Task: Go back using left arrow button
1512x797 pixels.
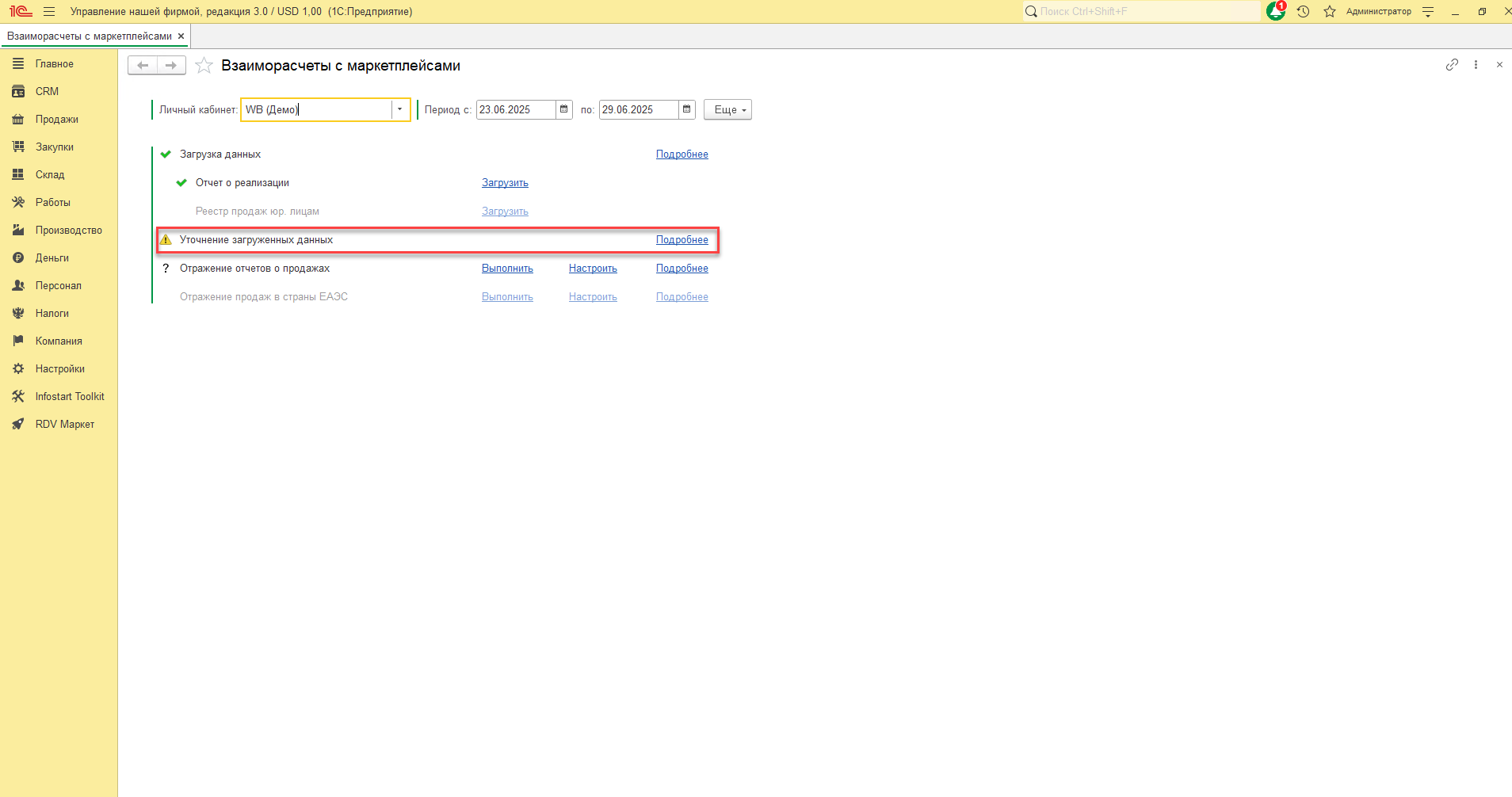Action: (x=143, y=65)
